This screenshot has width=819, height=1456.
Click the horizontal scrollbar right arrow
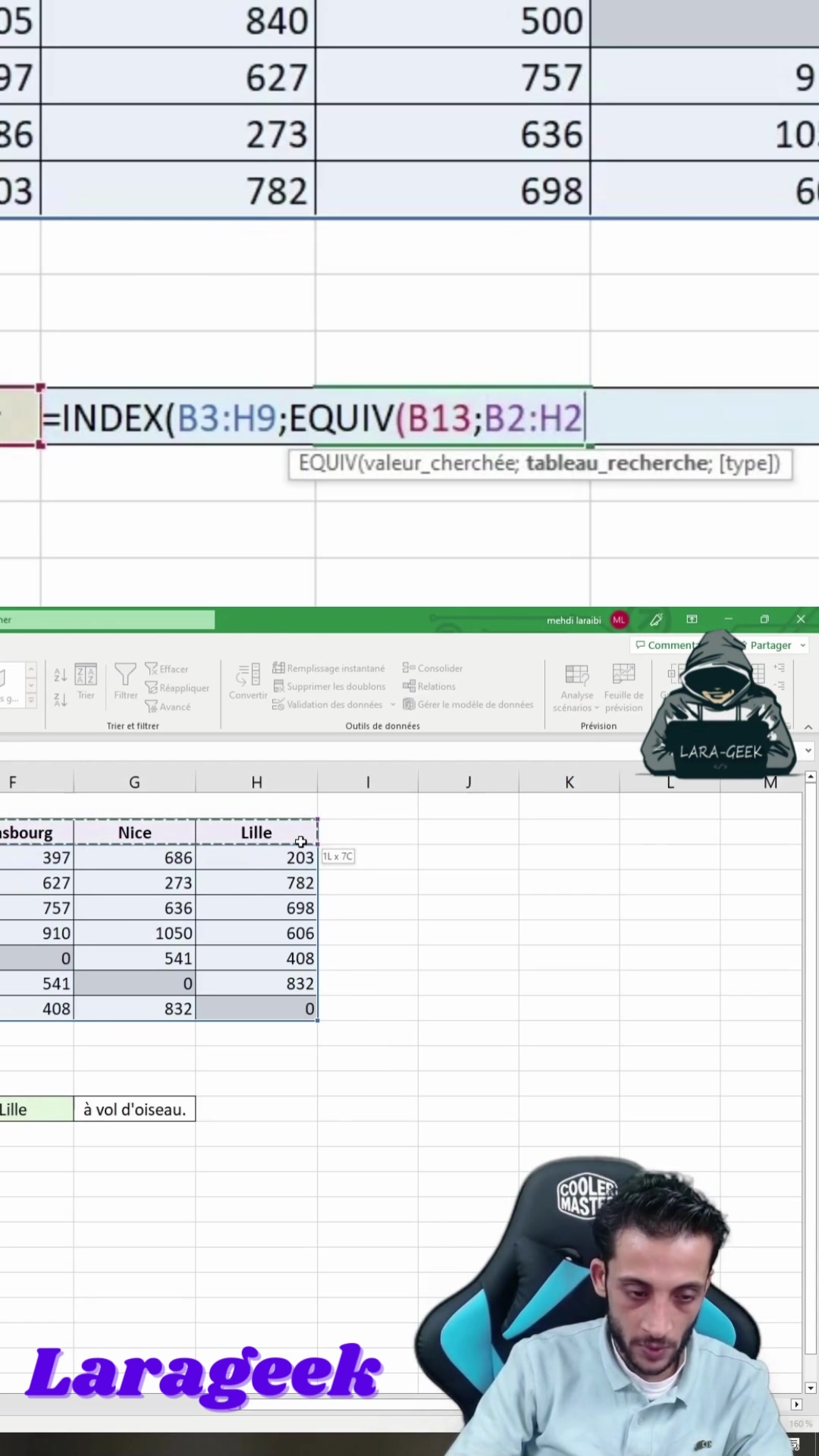[796, 1404]
